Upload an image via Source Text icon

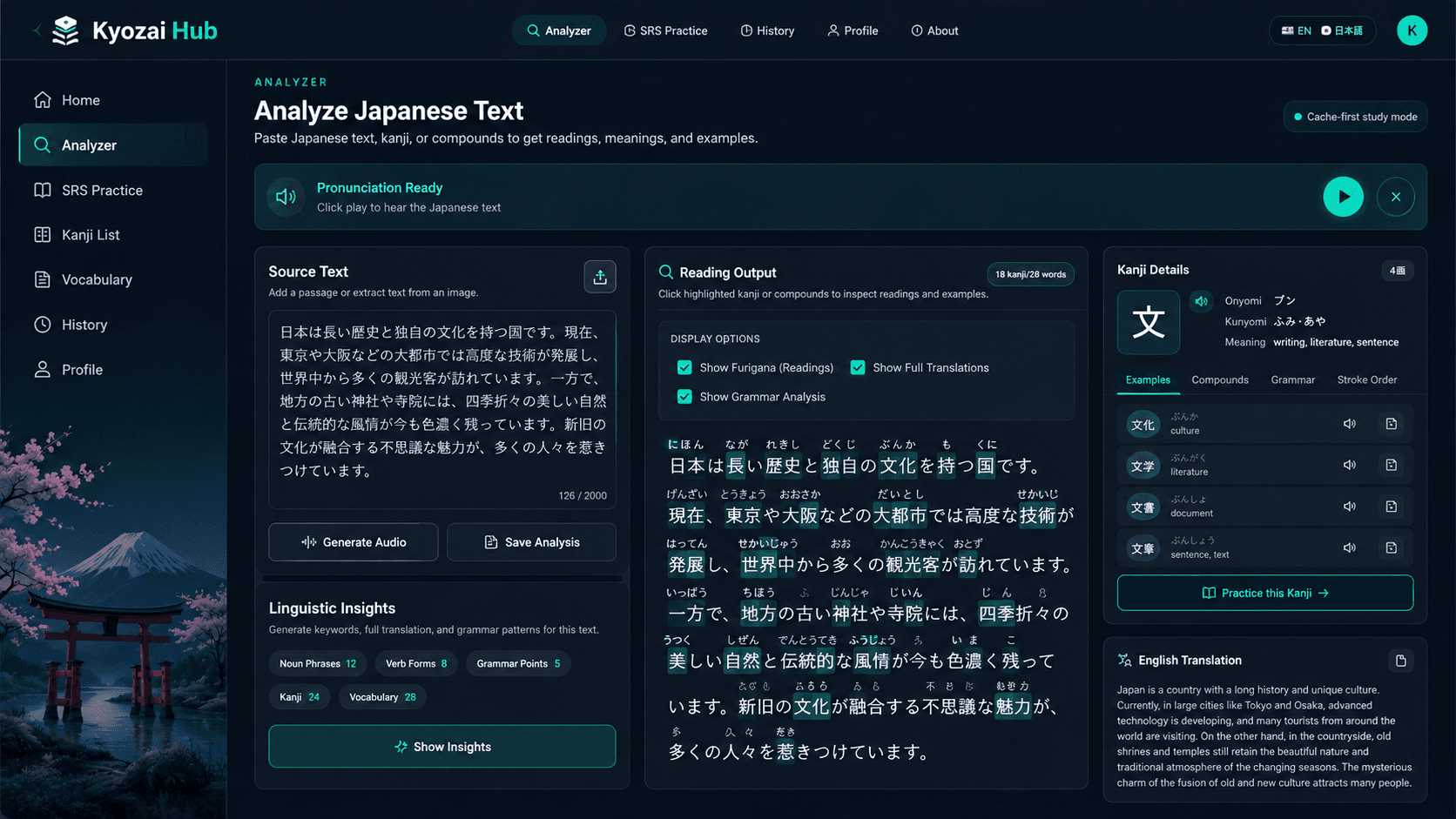pos(600,277)
